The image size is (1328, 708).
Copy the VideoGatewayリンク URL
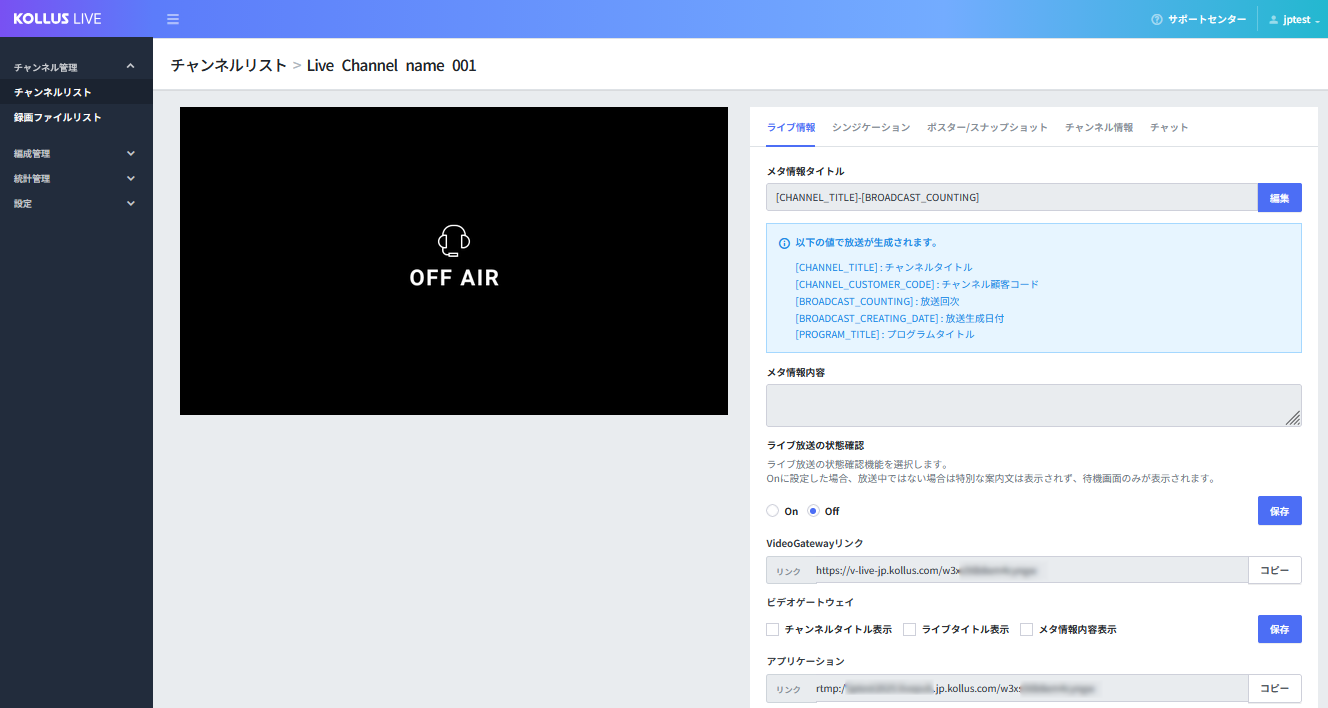[1274, 570]
